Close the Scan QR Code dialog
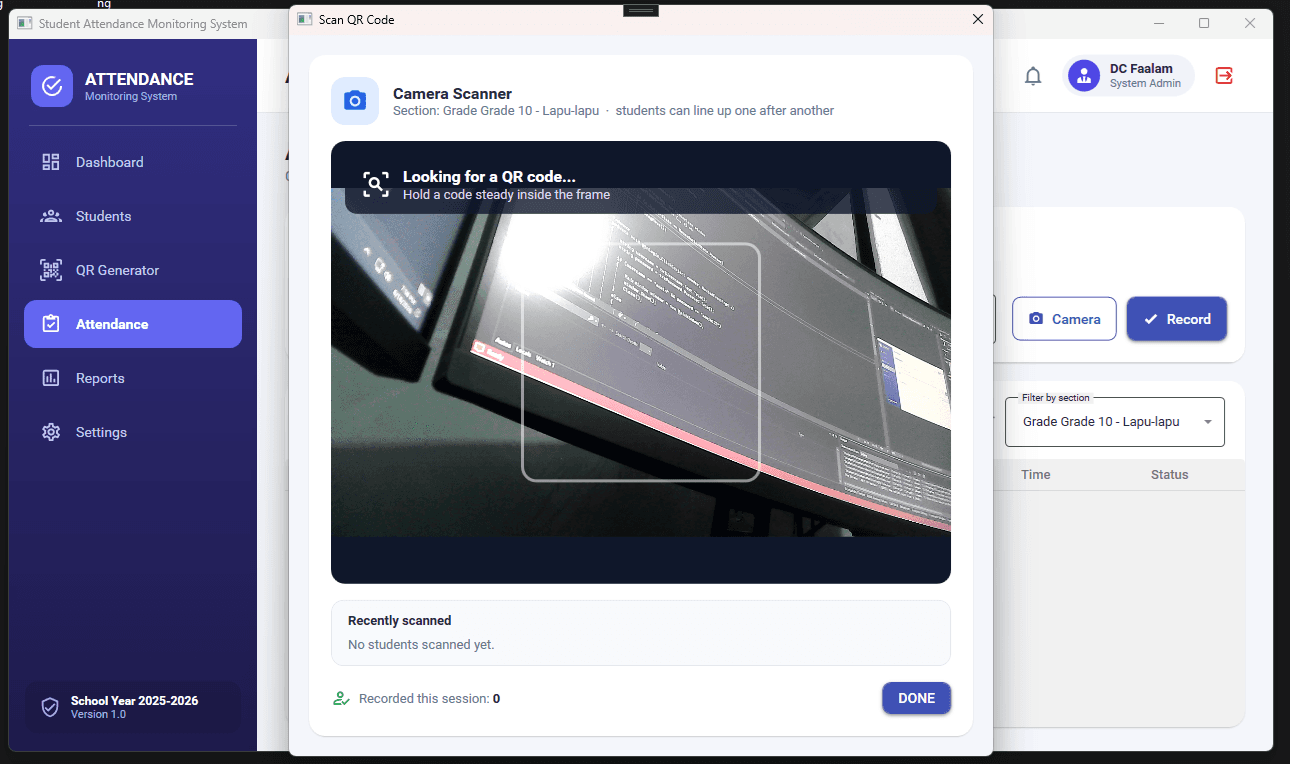Viewport: 1290px width, 764px height. click(x=978, y=19)
